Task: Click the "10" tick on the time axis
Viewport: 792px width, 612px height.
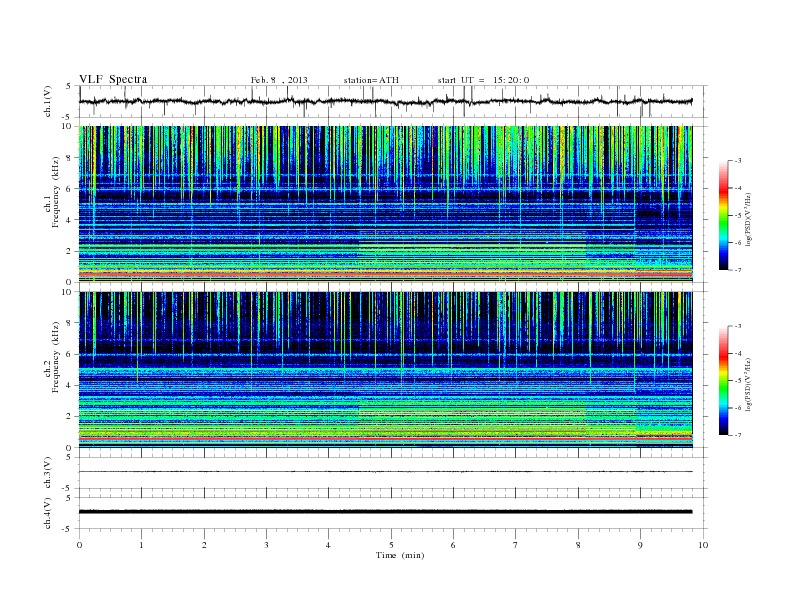Action: pyautogui.click(x=703, y=545)
